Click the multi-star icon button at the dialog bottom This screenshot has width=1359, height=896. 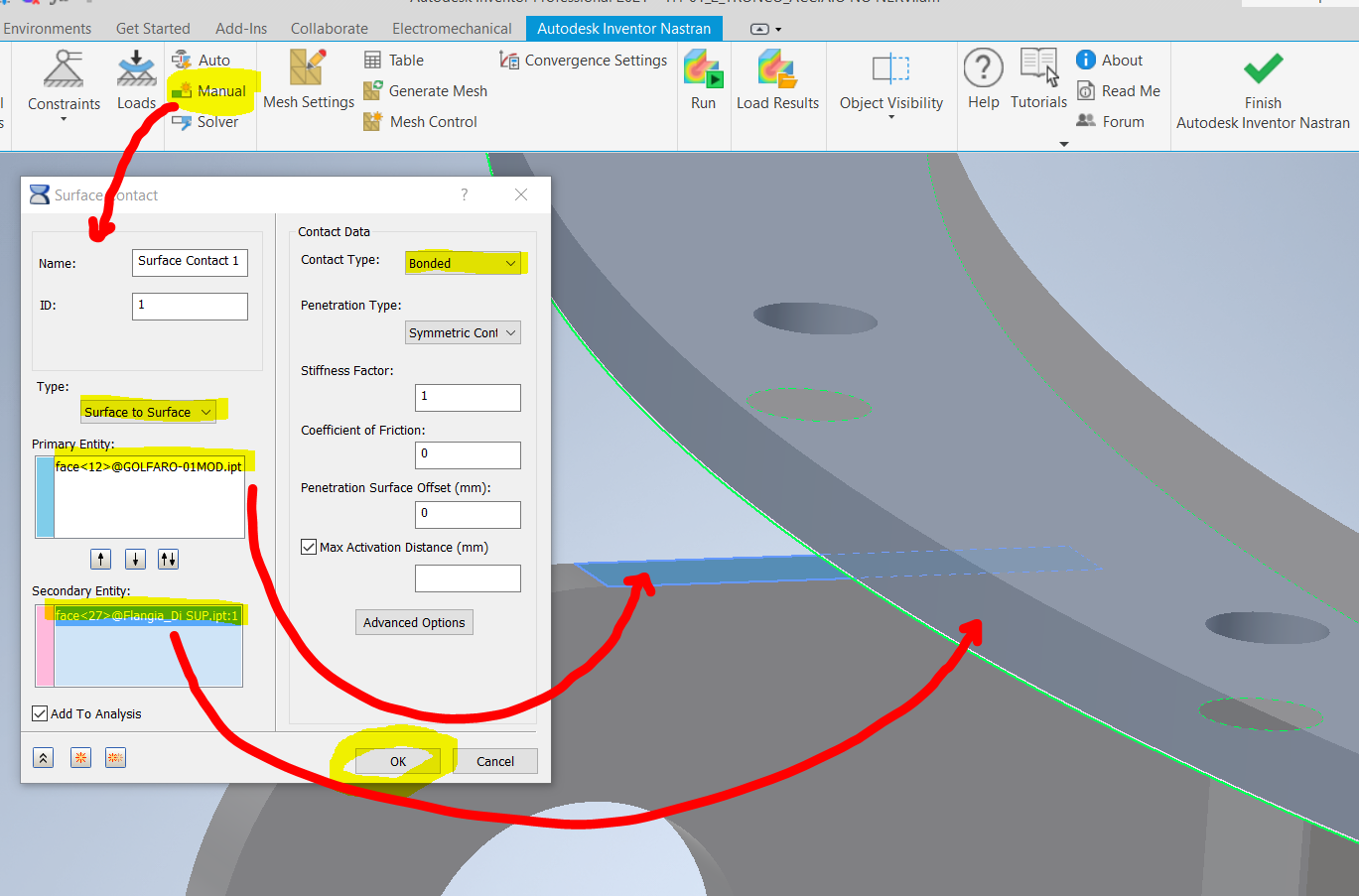pyautogui.click(x=115, y=758)
